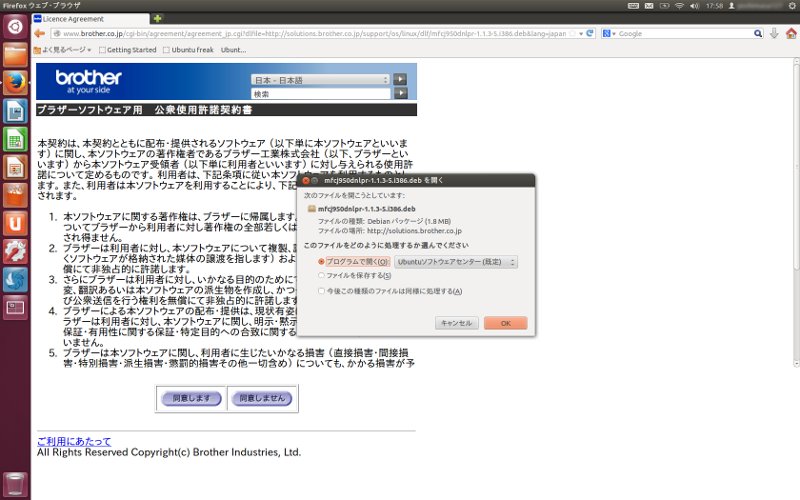Click OK in the download dialog
800x500 pixels.
(x=506, y=323)
